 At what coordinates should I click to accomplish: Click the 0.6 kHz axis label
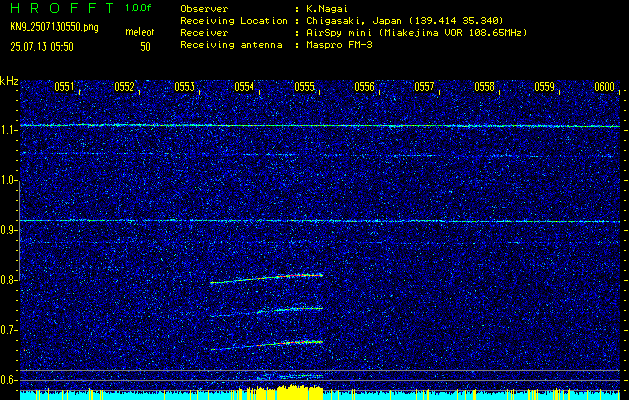(7, 380)
